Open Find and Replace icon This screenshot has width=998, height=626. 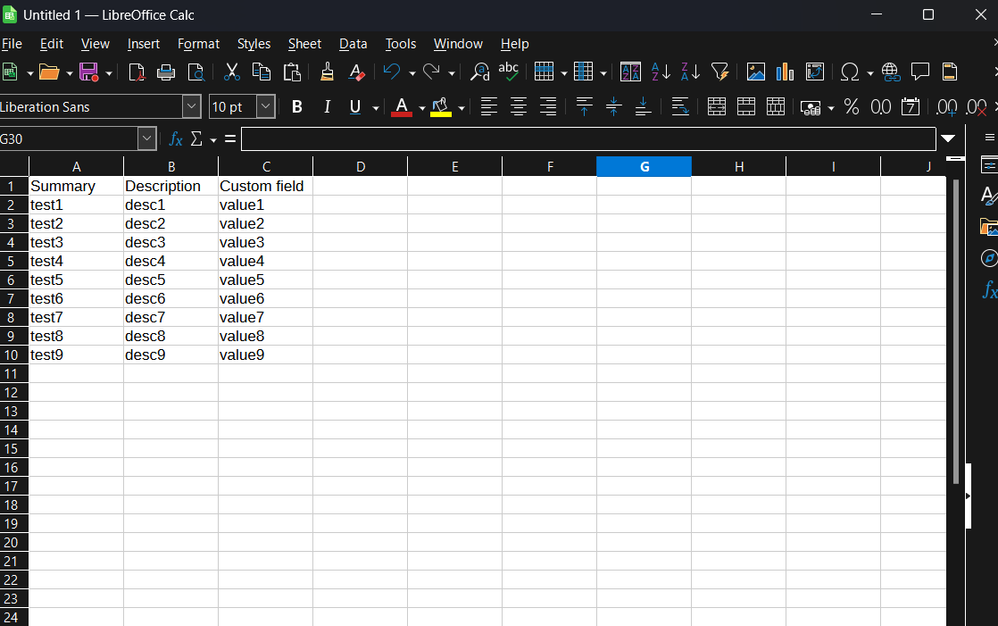pyautogui.click(x=479, y=72)
